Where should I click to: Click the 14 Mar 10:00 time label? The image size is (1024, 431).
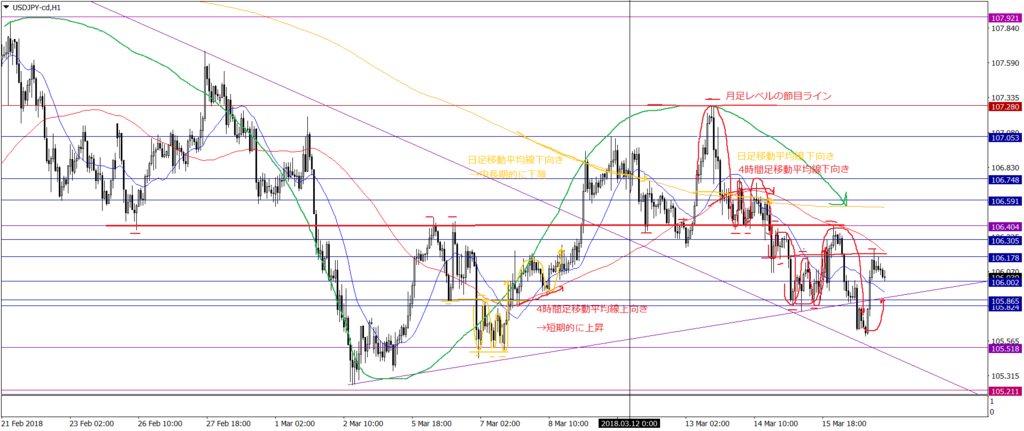(777, 423)
